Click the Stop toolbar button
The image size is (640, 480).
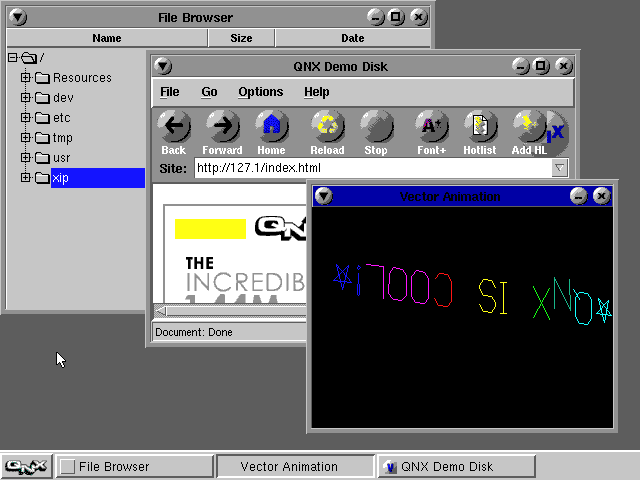click(377, 126)
